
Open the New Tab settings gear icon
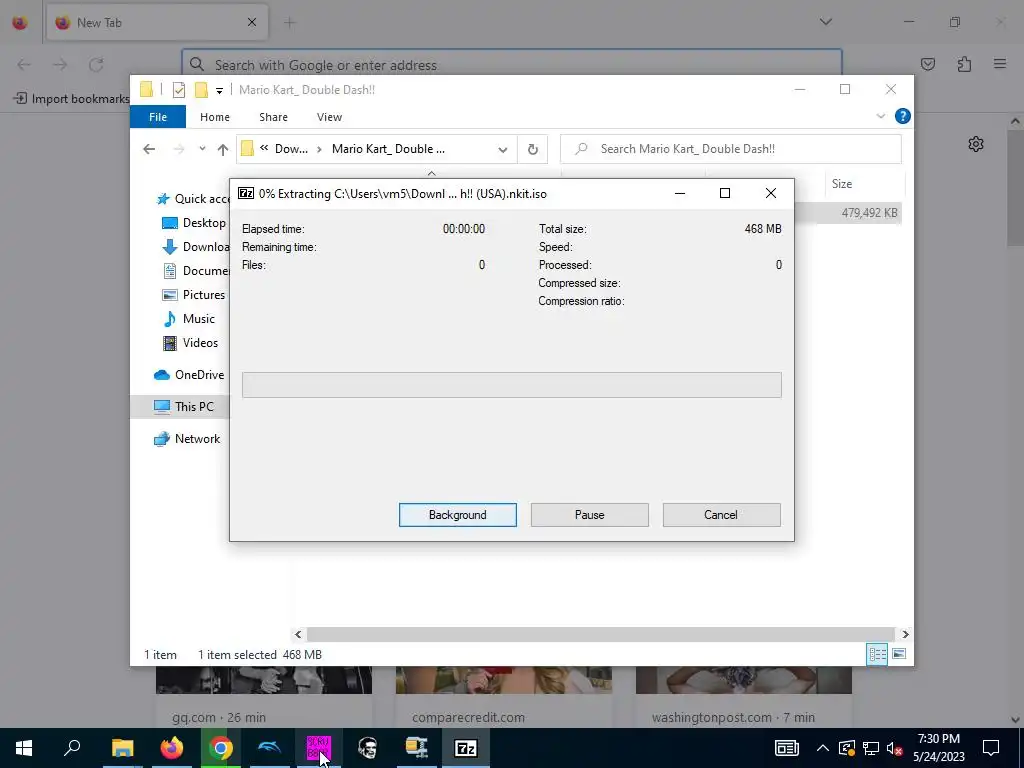(976, 144)
